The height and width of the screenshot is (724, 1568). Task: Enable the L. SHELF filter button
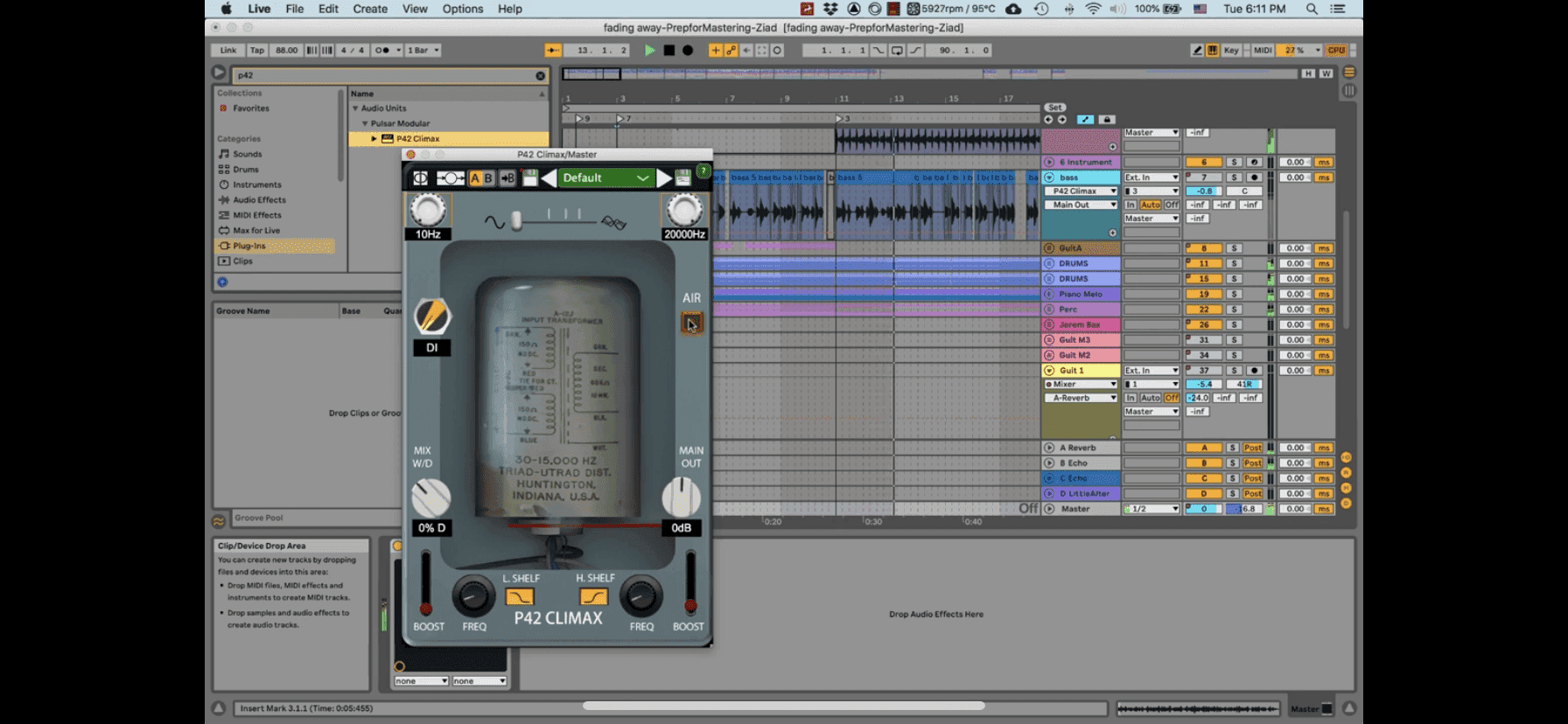tap(520, 596)
